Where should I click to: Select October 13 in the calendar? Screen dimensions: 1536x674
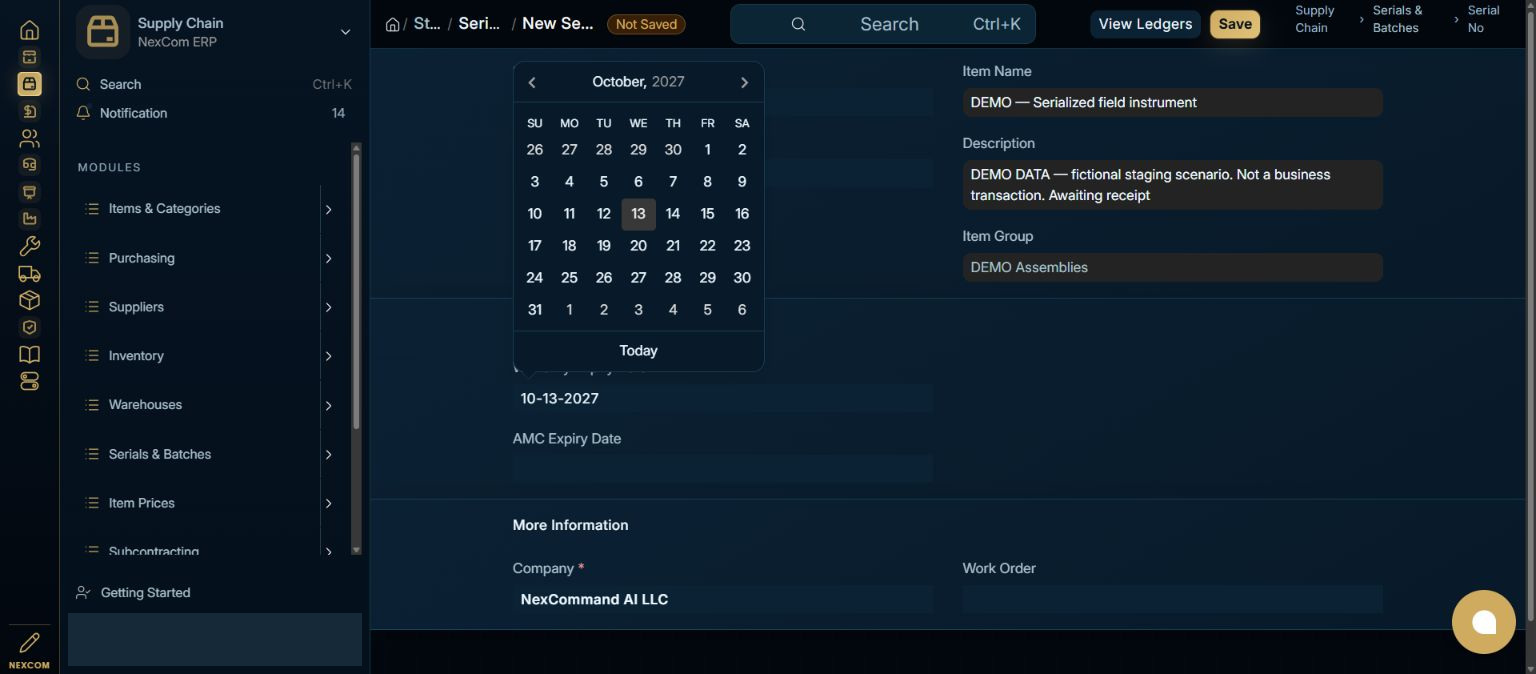pos(638,214)
